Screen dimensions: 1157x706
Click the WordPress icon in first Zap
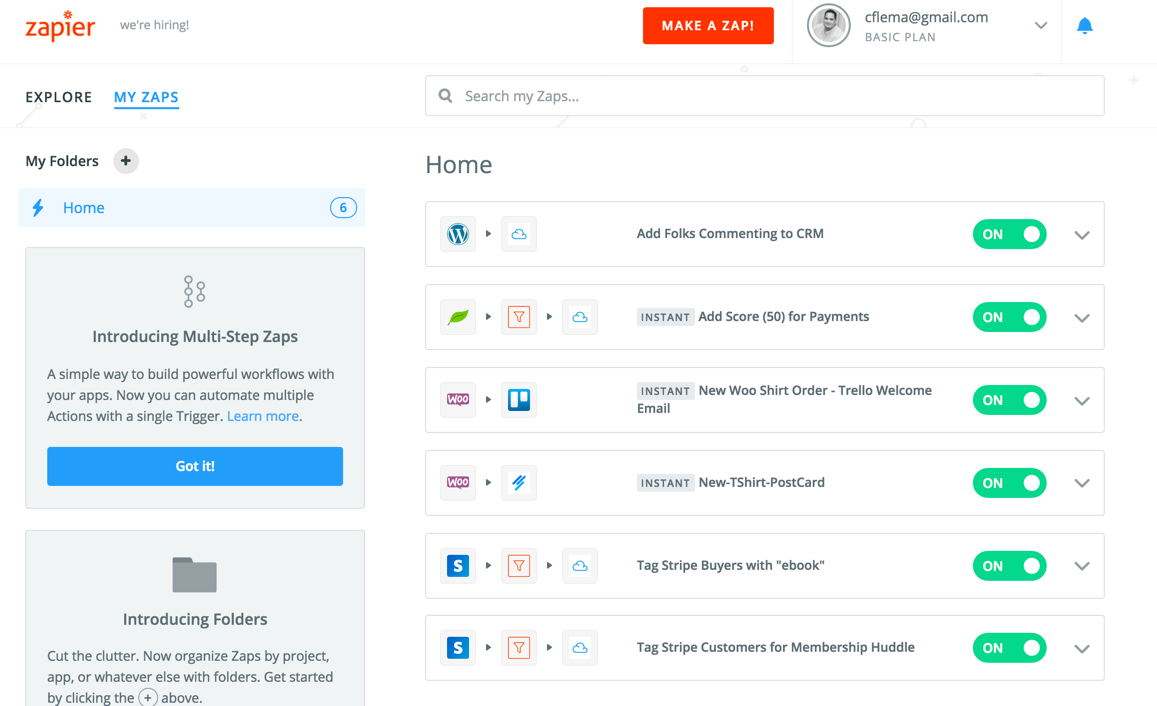click(x=458, y=234)
